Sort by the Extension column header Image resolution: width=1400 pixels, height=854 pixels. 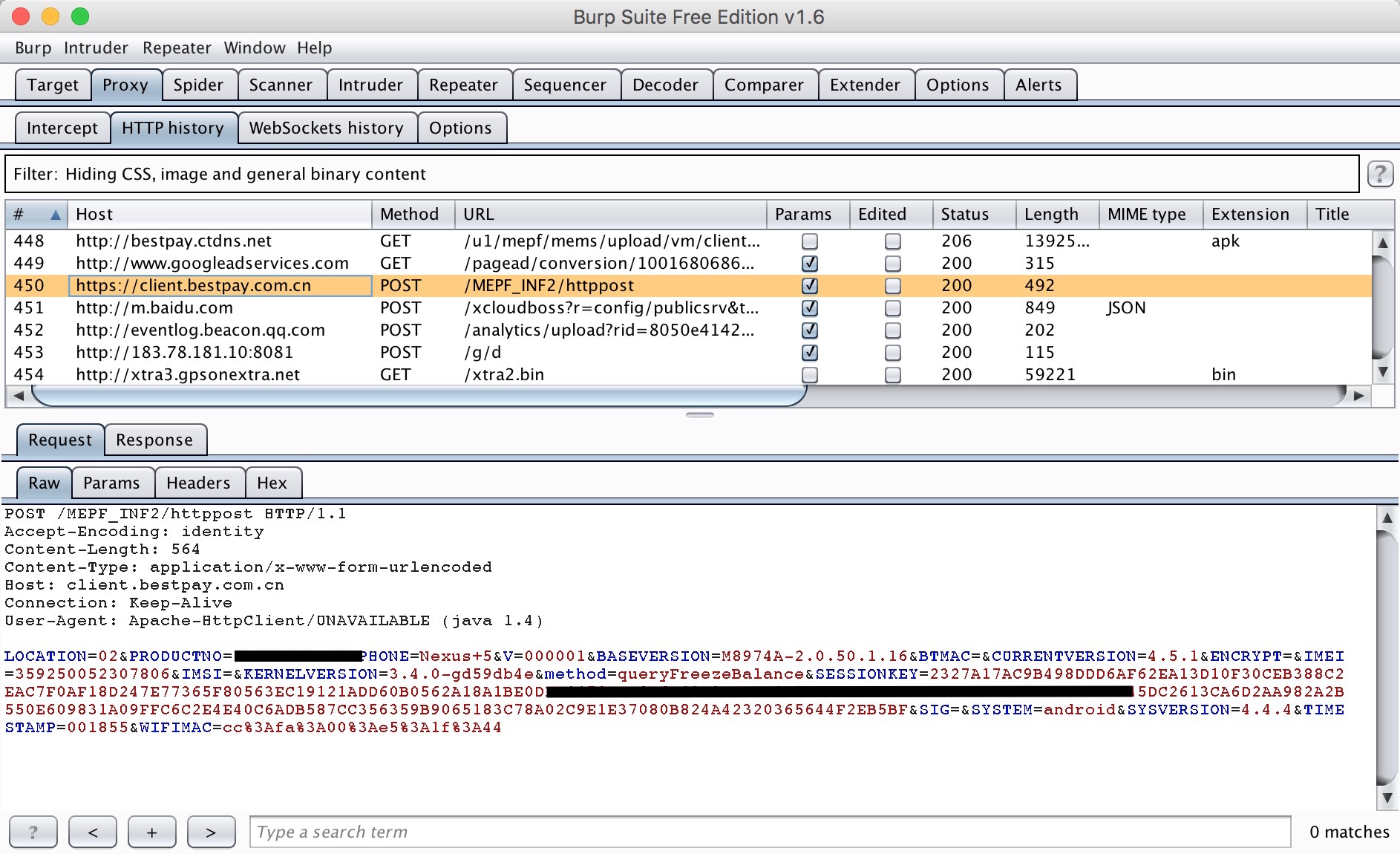coord(1255,215)
